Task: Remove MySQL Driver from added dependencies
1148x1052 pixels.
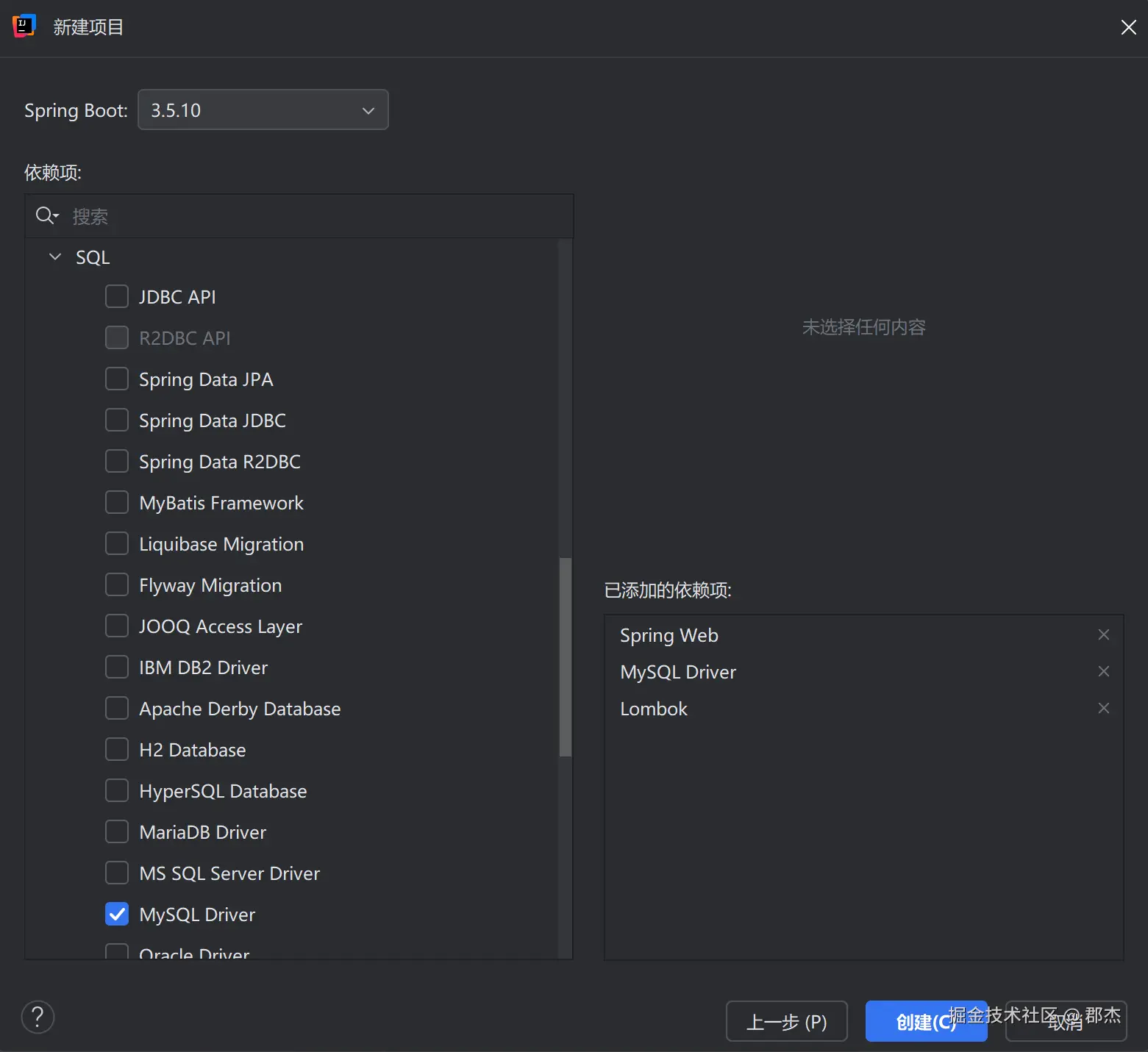Action: point(1103,671)
